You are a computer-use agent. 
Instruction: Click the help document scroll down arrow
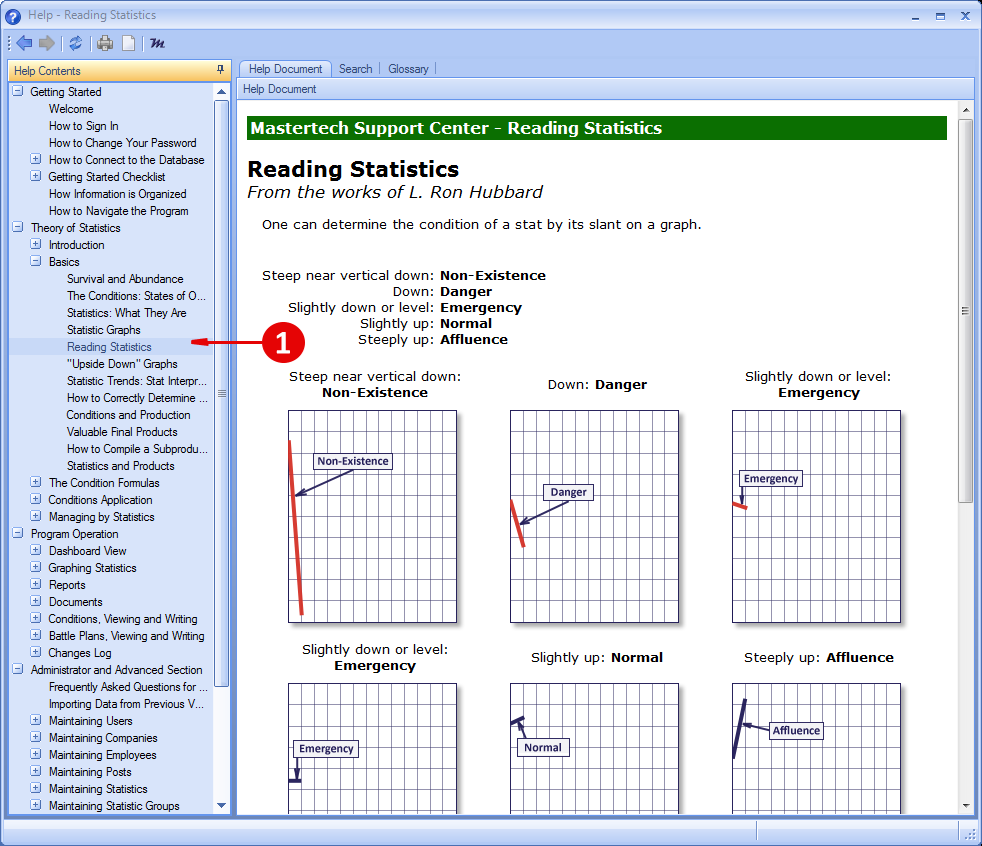pos(966,805)
